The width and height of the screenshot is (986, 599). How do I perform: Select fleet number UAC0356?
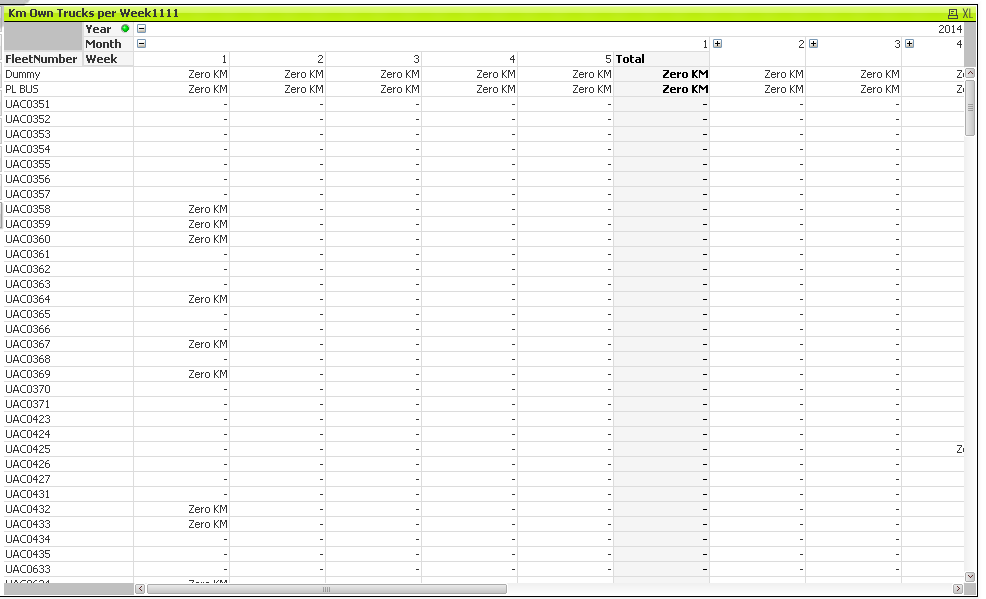28,179
